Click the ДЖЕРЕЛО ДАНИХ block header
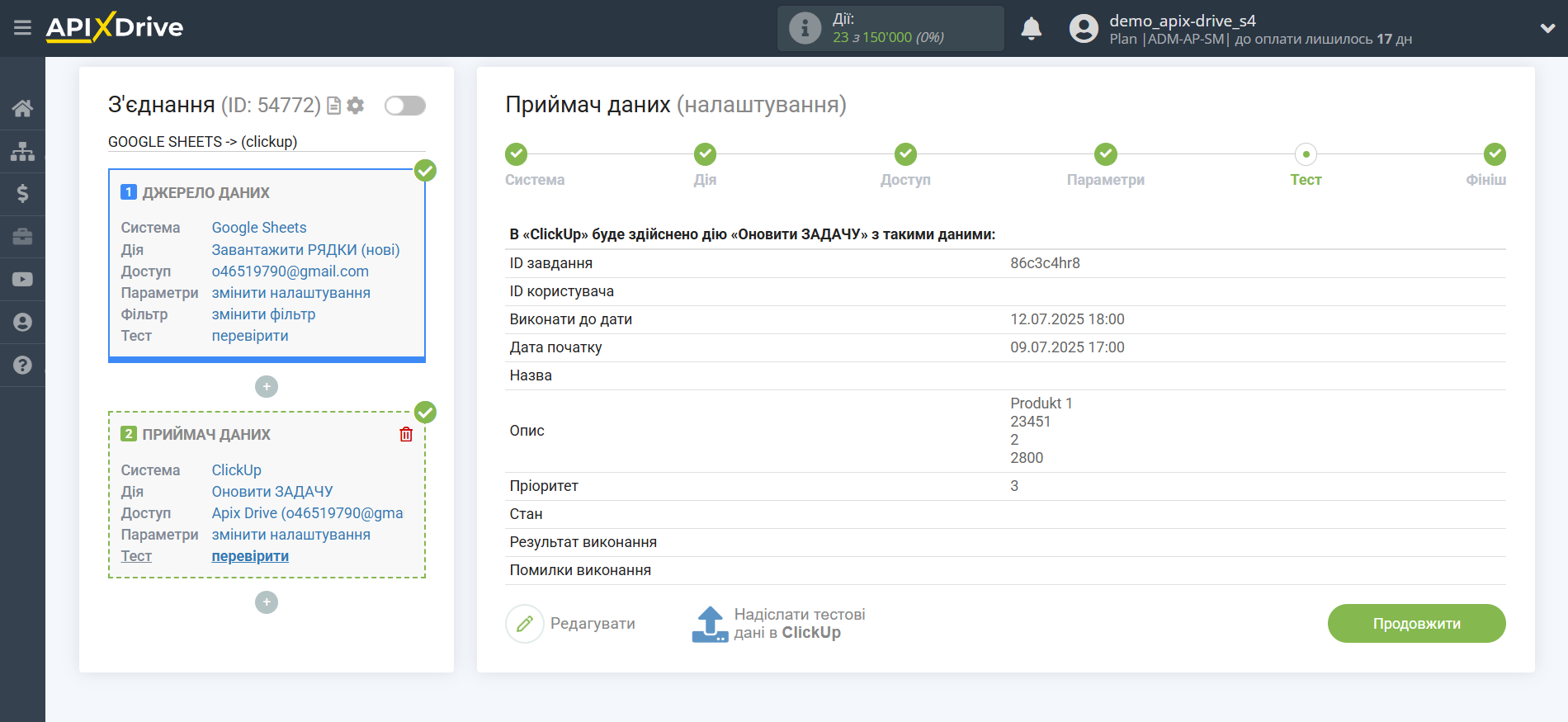This screenshot has width=1568, height=722. pos(205,193)
